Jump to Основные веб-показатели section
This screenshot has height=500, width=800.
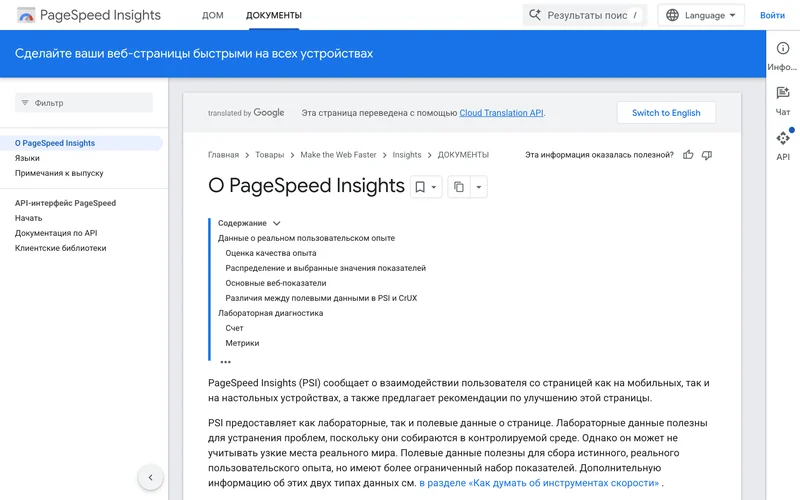point(276,283)
